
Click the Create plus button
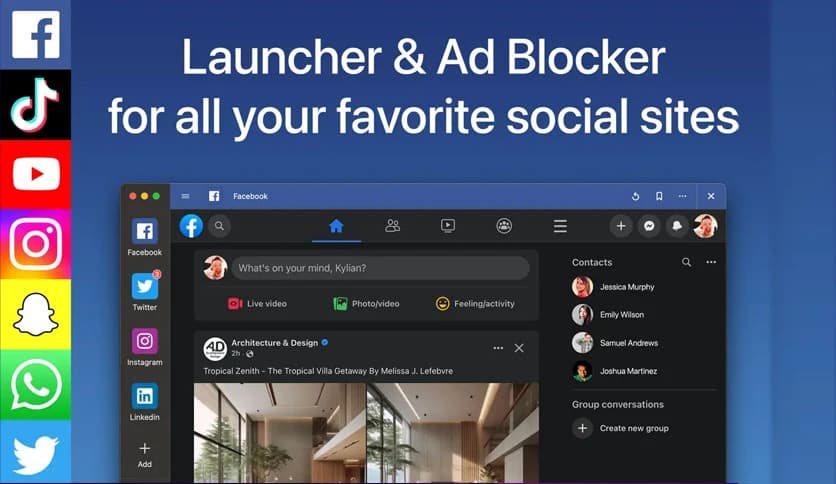[x=621, y=226]
